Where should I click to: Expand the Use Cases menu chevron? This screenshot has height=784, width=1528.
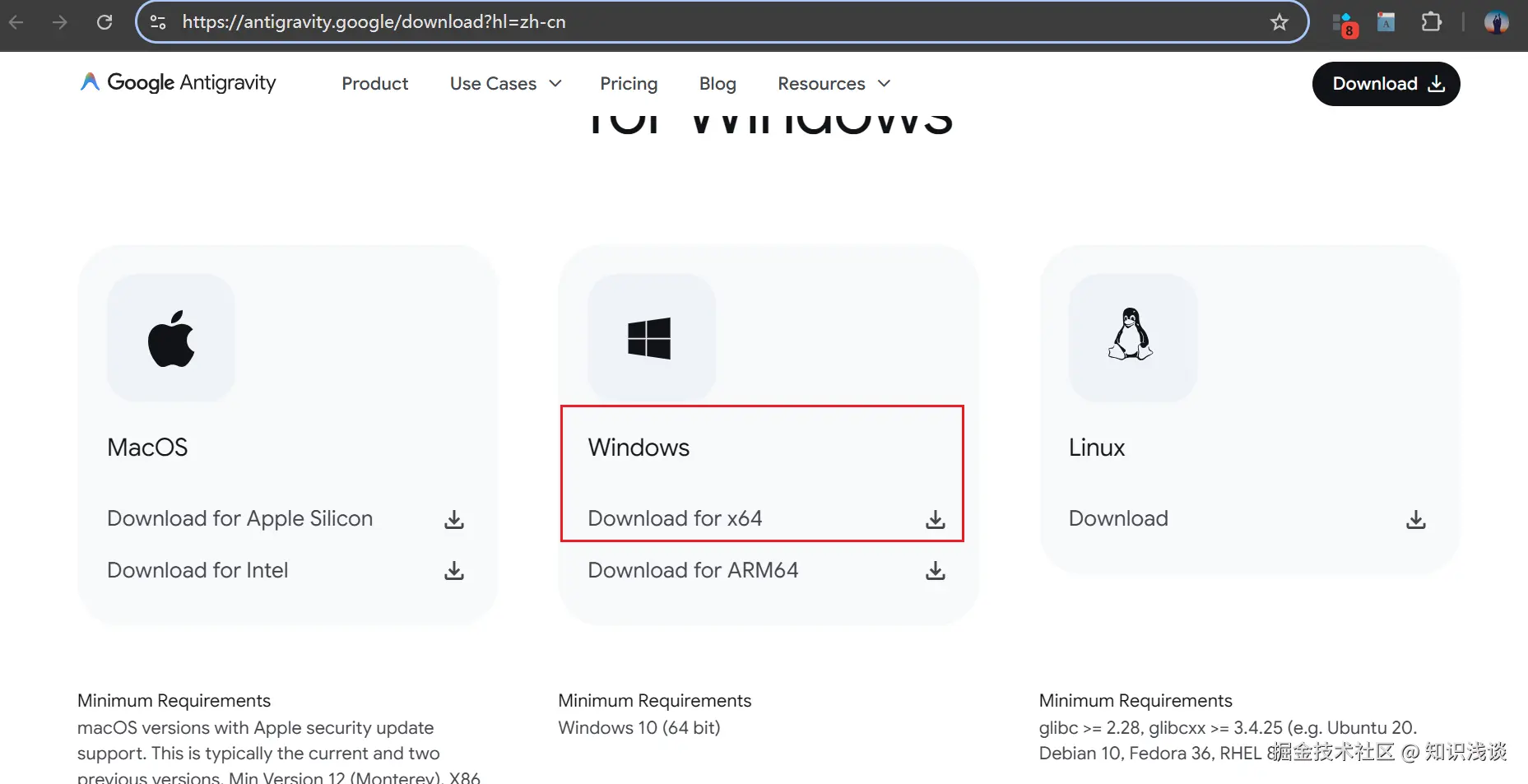tap(555, 84)
